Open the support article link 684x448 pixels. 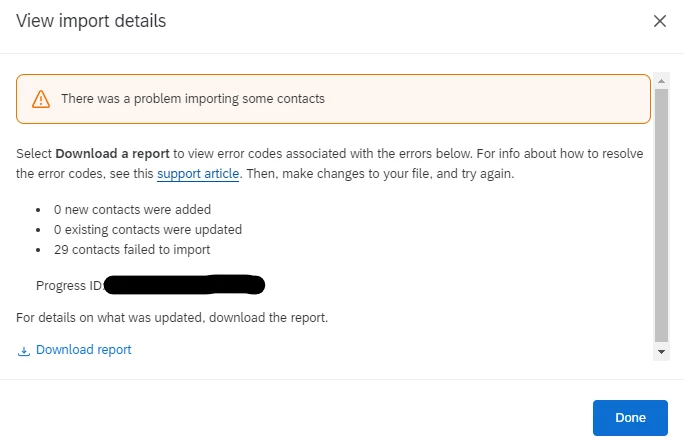[x=198, y=174]
